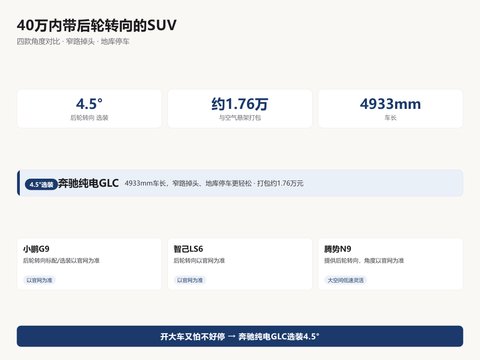480x360 pixels.
Task: Click the 腾势N9 rear-steering description line
Action: 364,261
